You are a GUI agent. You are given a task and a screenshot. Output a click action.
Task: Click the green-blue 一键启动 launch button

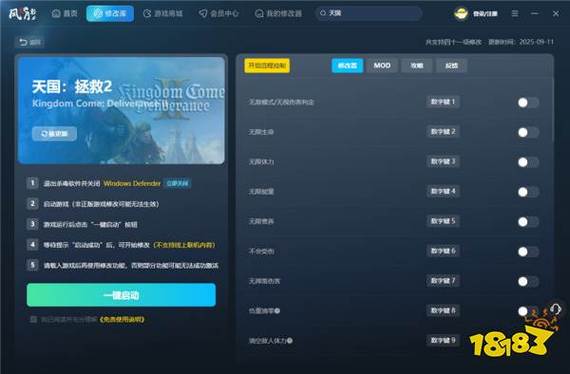coord(121,295)
